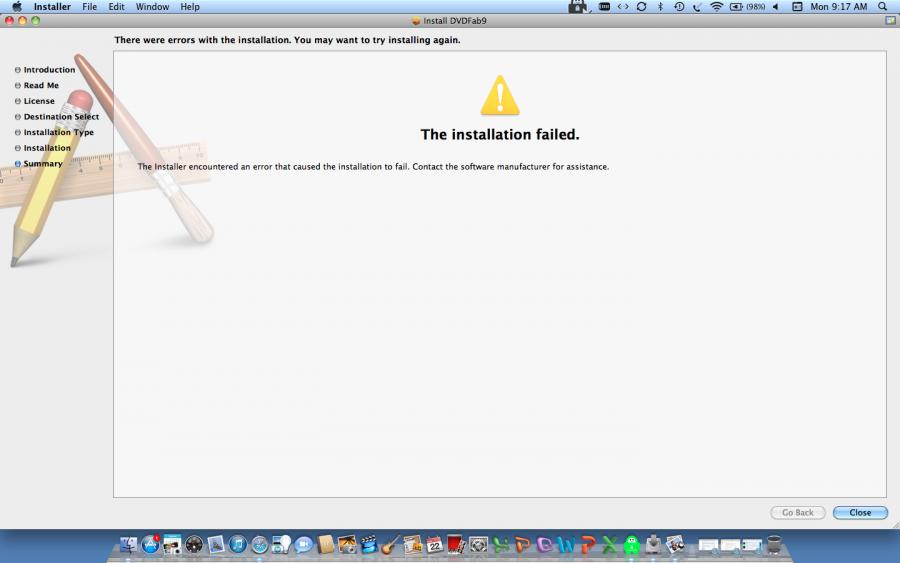Open the File menu

coord(90,7)
